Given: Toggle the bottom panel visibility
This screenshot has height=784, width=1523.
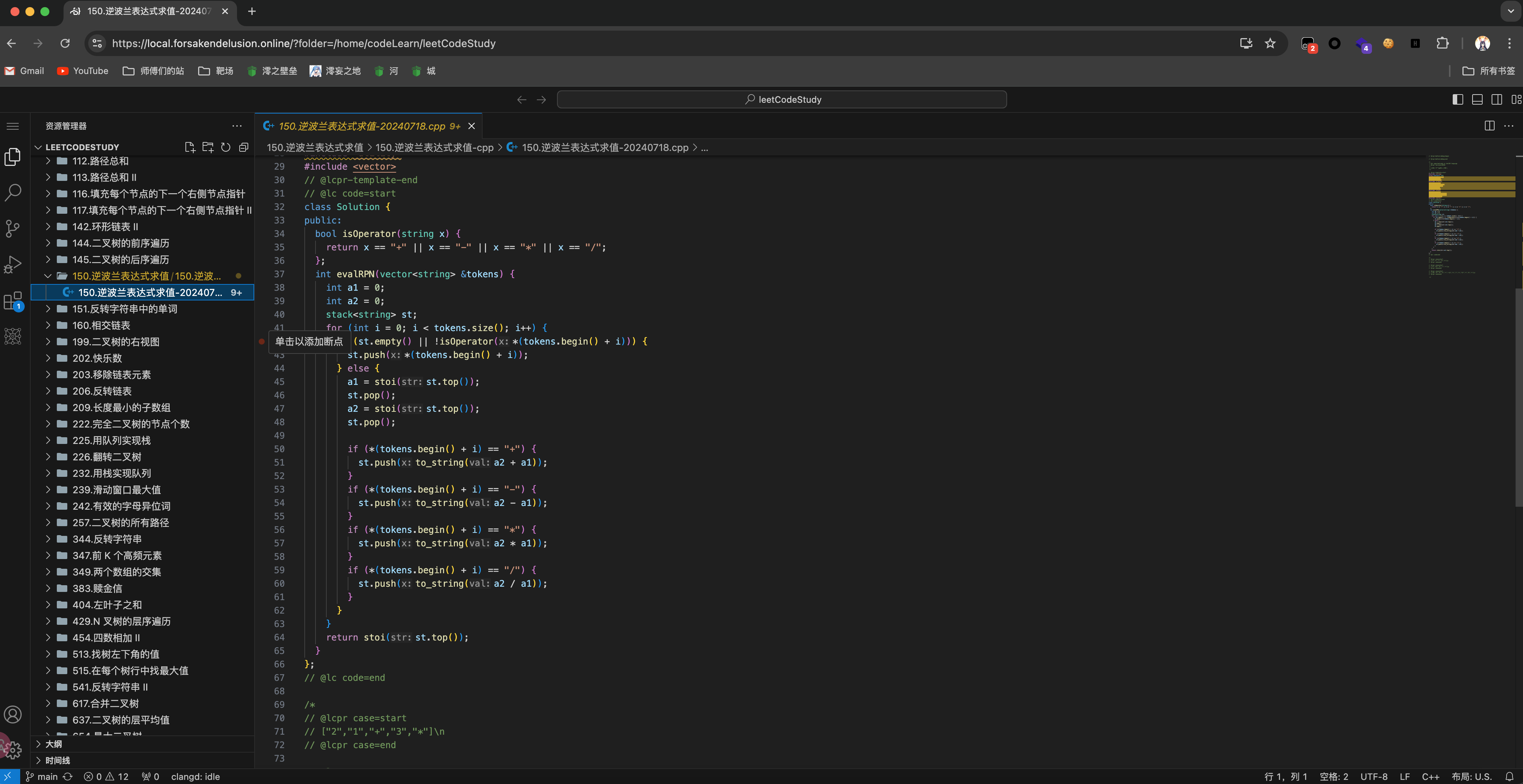Looking at the screenshot, I should click(1477, 99).
